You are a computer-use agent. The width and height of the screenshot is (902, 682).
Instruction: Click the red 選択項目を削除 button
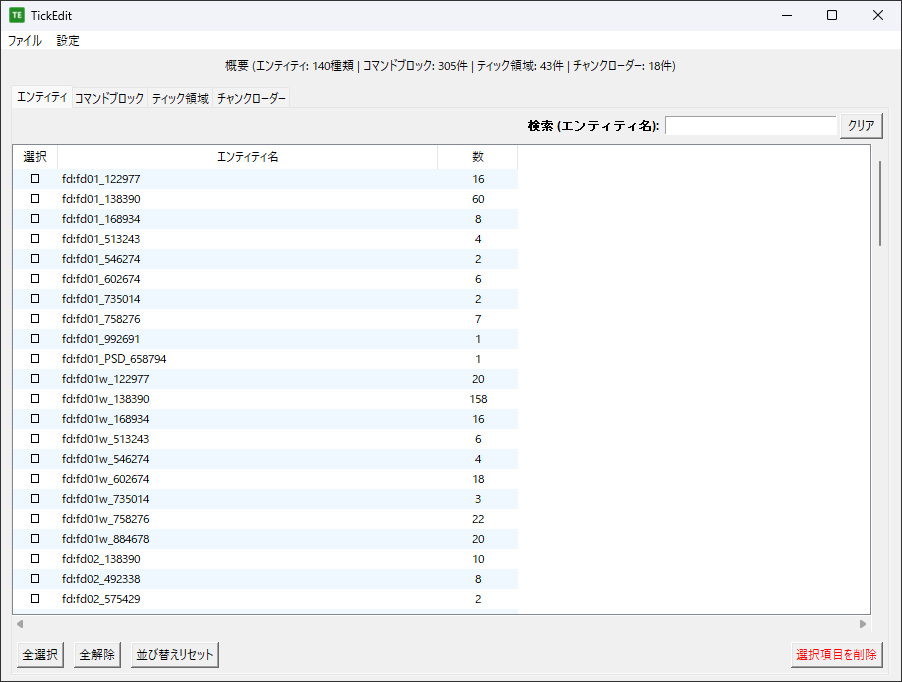(836, 655)
